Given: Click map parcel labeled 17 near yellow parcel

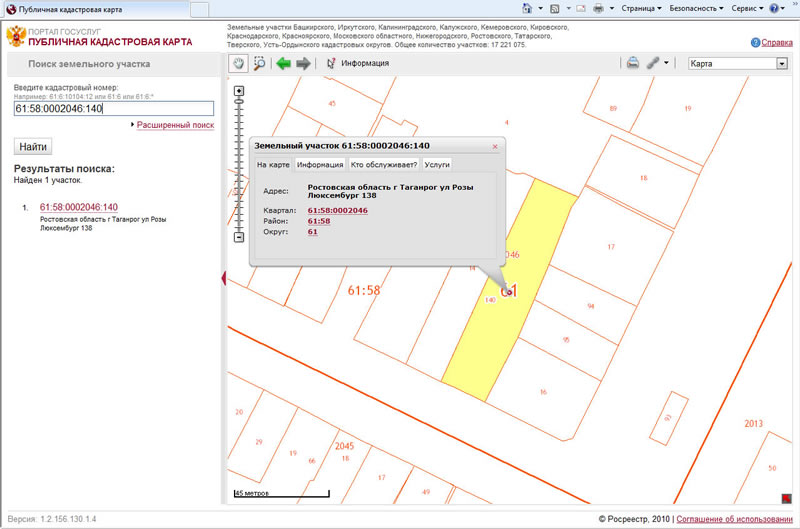Looking at the screenshot, I should pyautogui.click(x=611, y=247).
